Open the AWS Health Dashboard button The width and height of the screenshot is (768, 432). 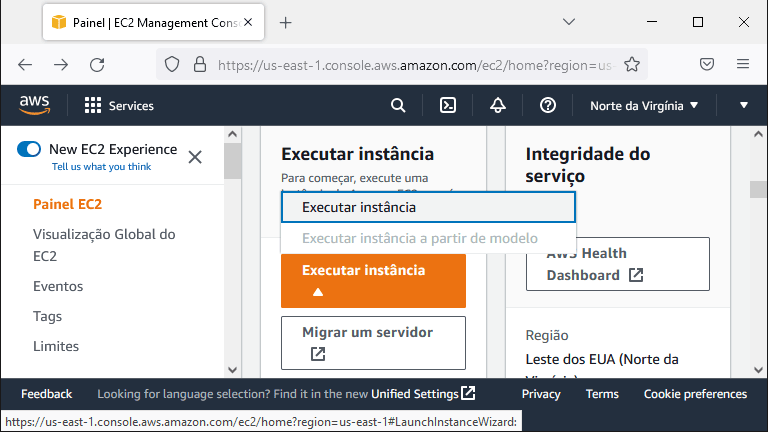click(618, 264)
